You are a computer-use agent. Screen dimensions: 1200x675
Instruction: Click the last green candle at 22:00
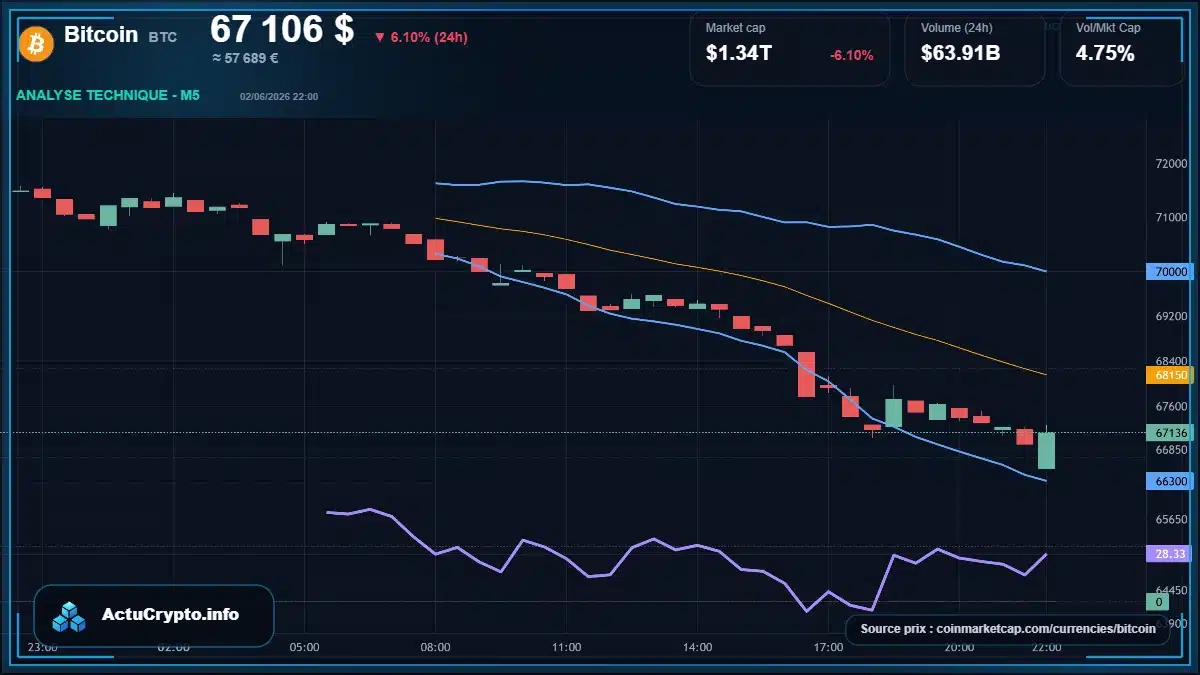pos(1046,449)
